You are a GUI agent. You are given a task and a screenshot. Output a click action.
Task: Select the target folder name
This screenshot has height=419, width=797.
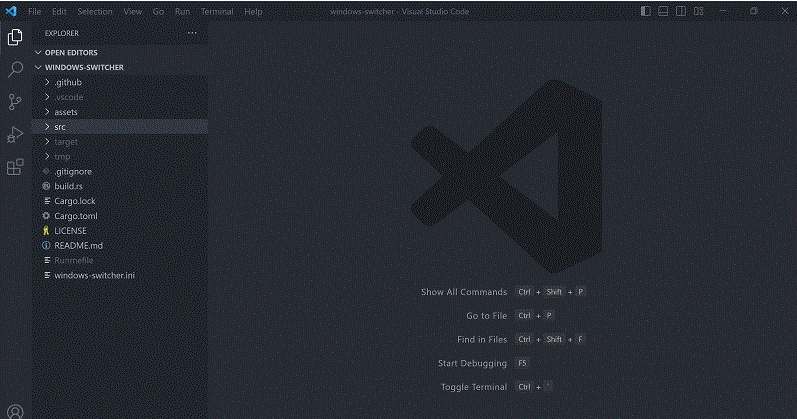pyautogui.click(x=66, y=142)
